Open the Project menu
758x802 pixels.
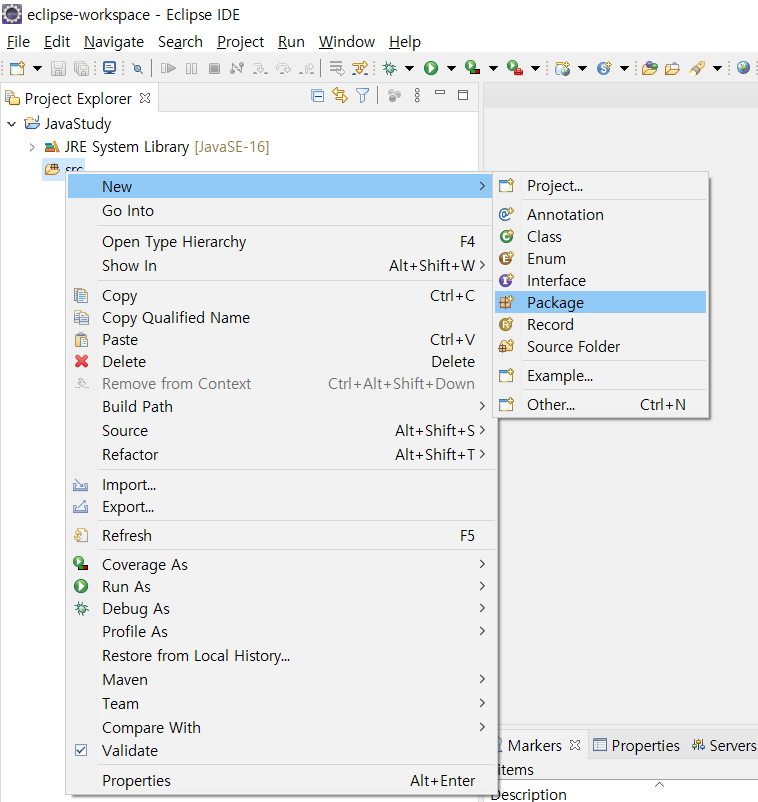click(240, 41)
